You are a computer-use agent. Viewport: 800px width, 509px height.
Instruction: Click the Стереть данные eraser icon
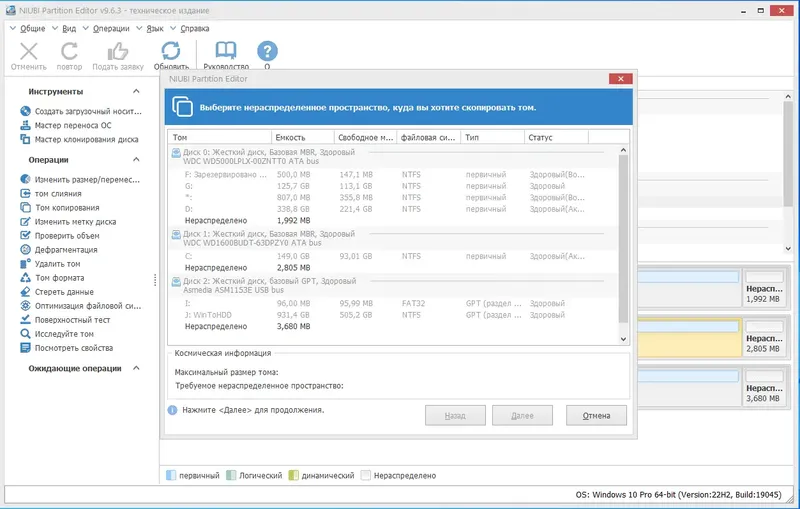click(x=26, y=291)
